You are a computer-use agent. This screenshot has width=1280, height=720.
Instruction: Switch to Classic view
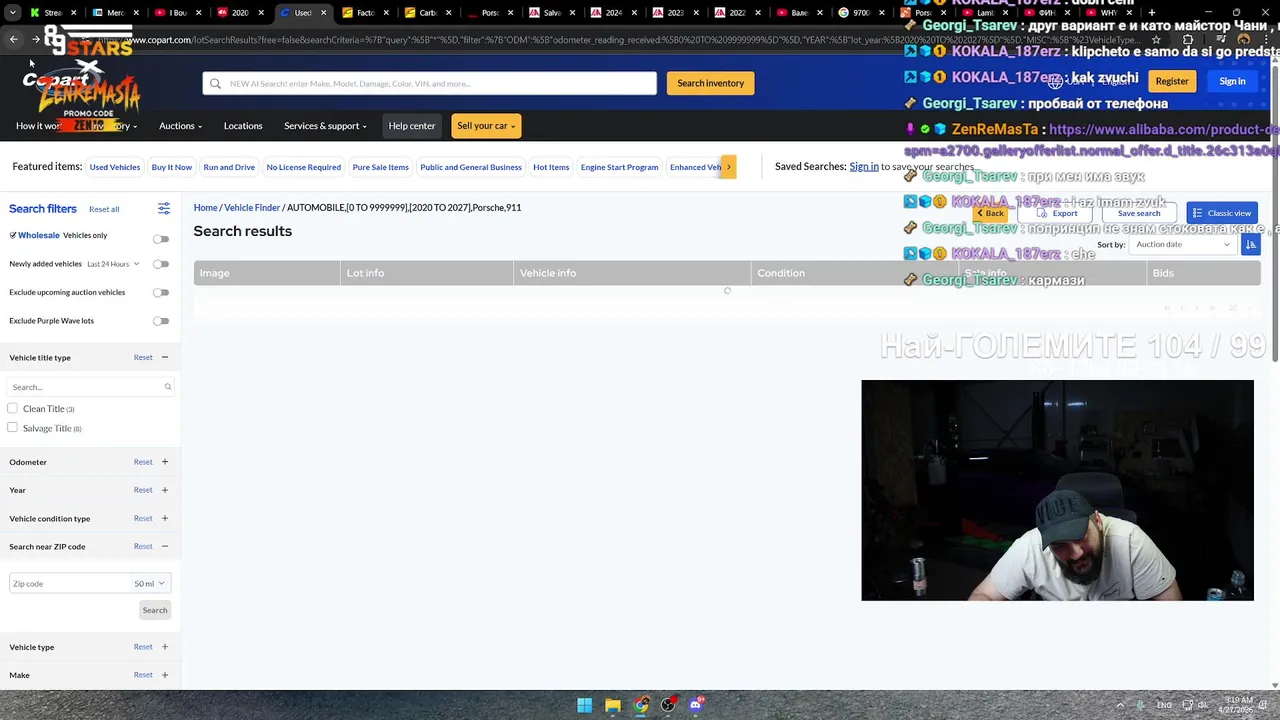point(1222,213)
